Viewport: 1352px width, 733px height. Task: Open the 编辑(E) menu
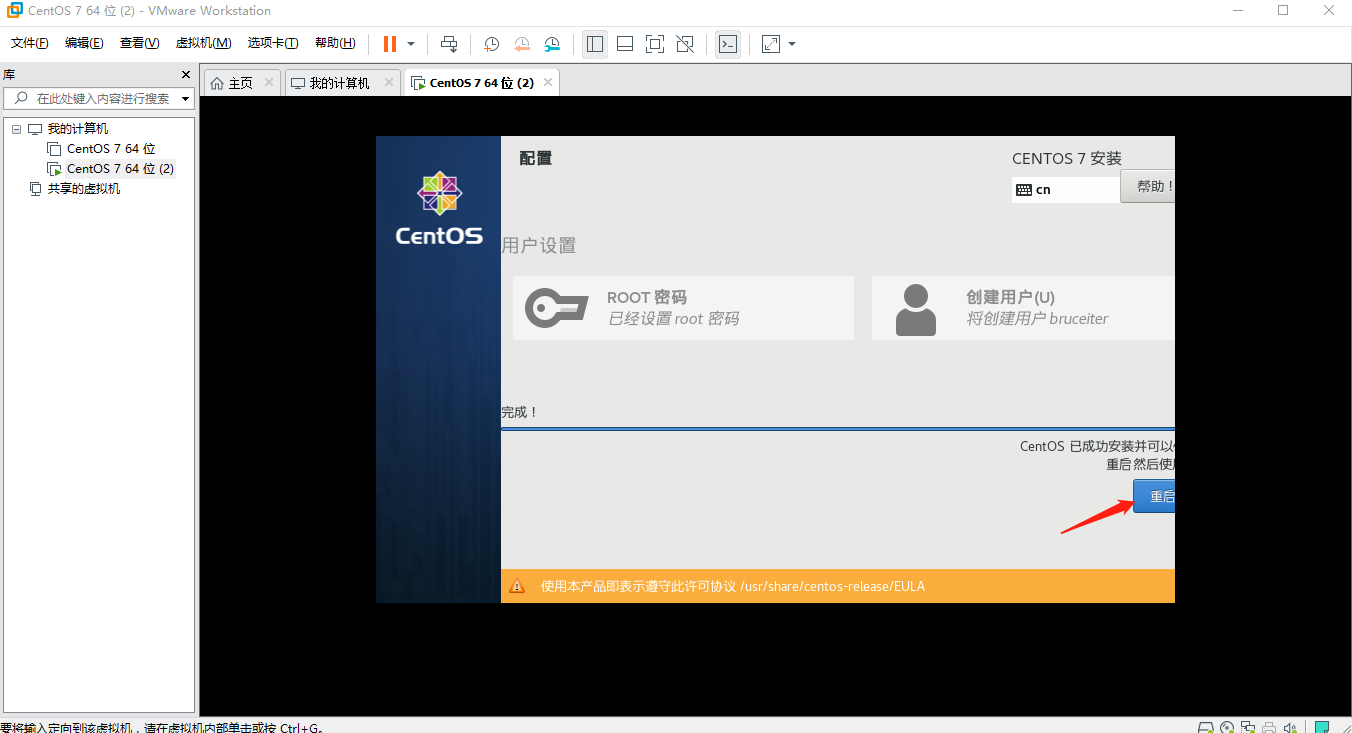[x=84, y=43]
